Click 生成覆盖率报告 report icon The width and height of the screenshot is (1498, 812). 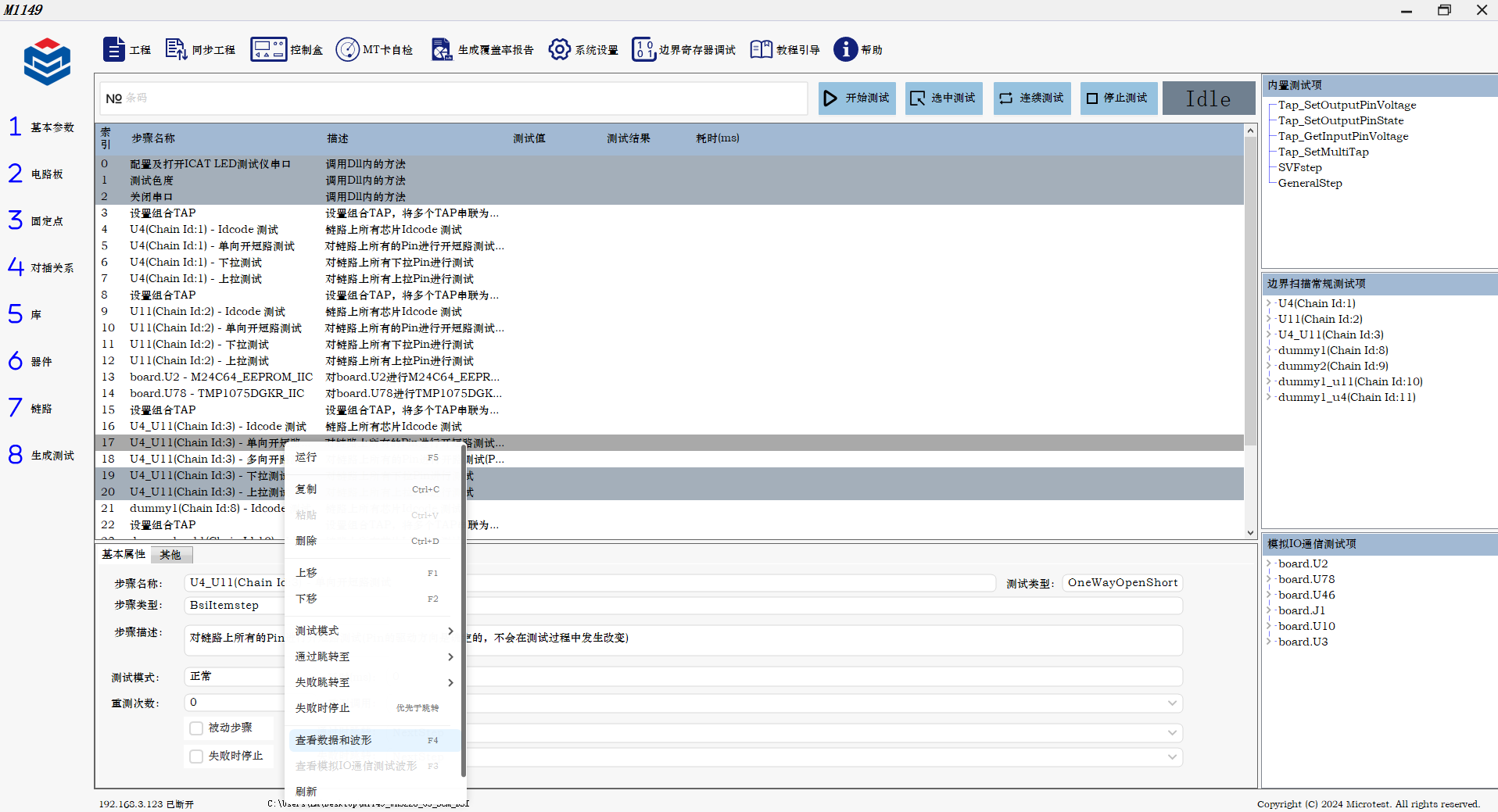(x=441, y=49)
